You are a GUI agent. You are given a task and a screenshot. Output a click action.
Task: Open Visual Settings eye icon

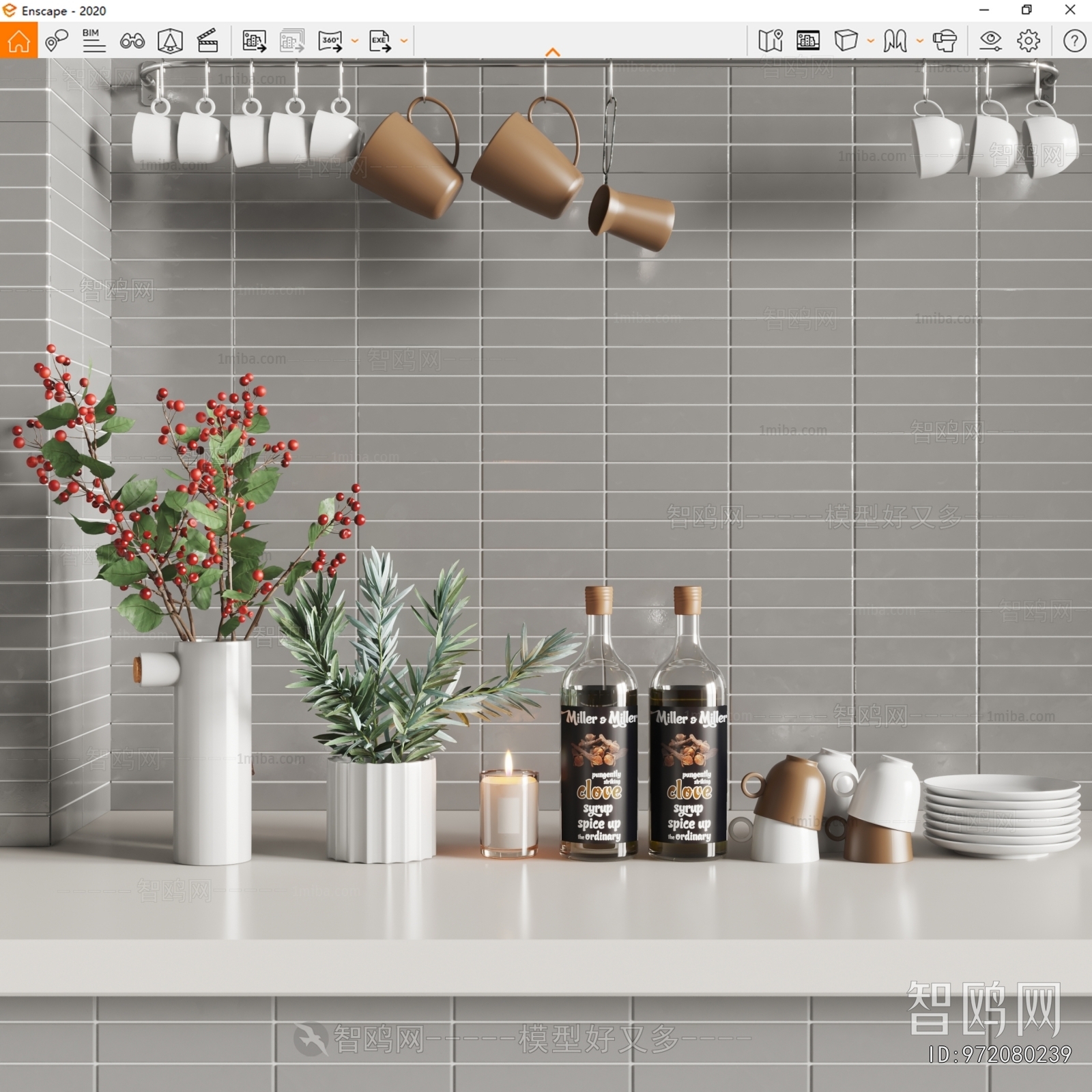click(x=990, y=41)
